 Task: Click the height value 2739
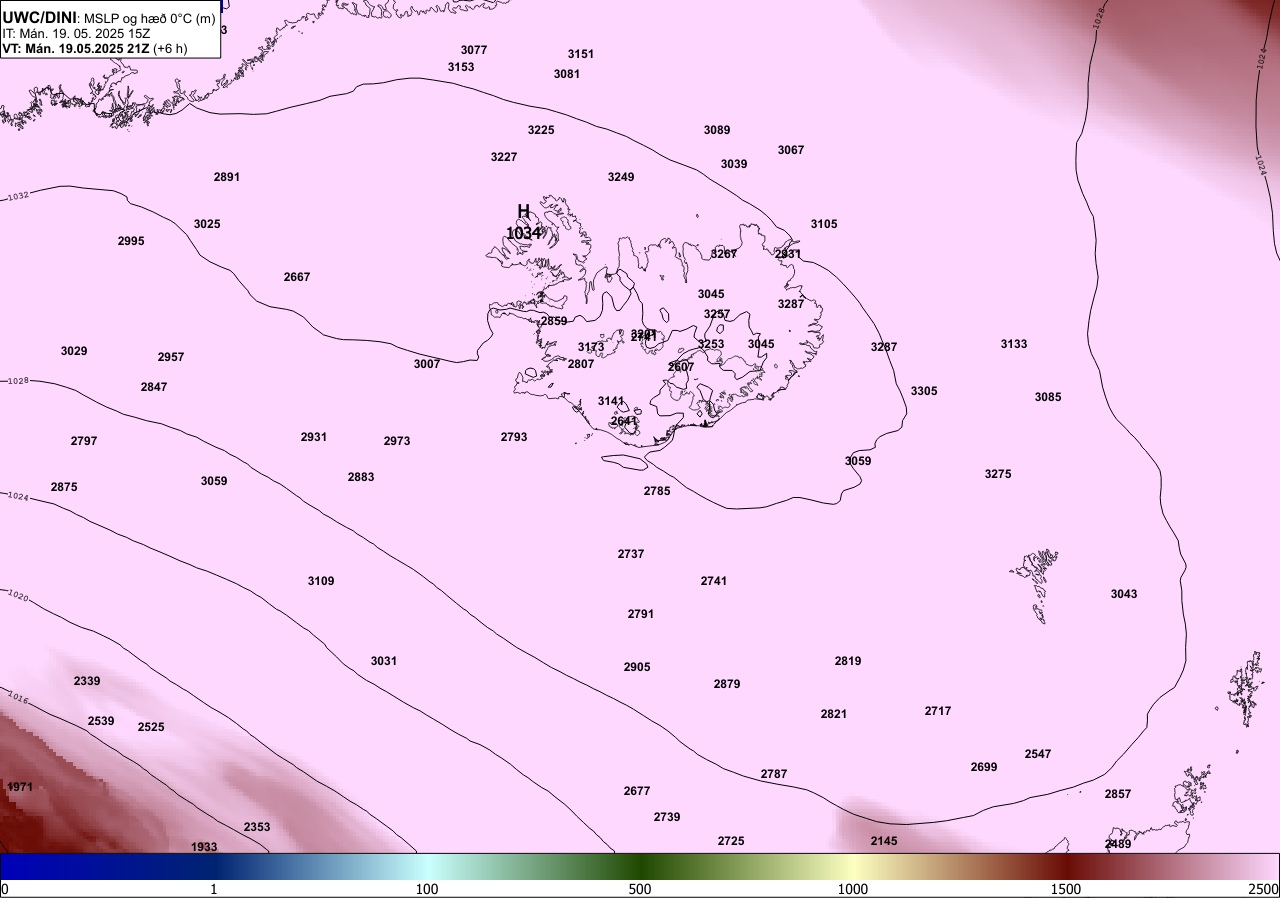tap(667, 817)
